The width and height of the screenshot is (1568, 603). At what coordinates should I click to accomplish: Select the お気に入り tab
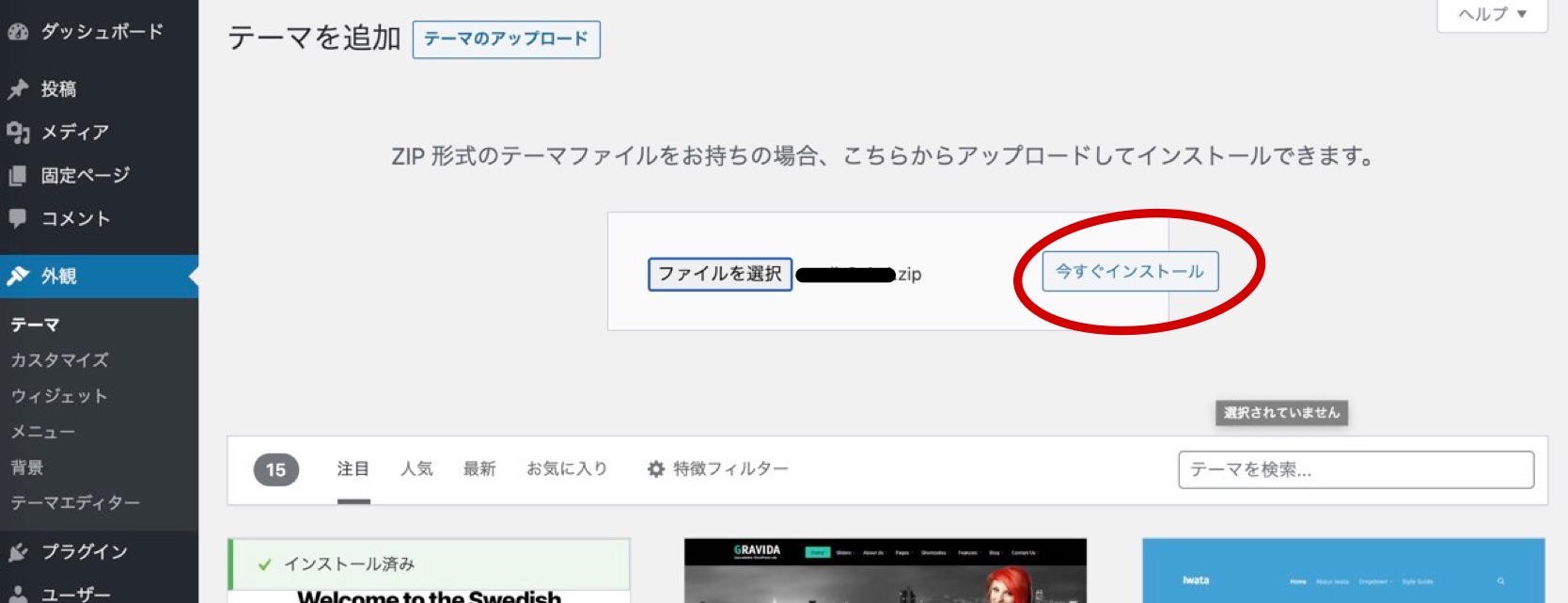click(567, 468)
